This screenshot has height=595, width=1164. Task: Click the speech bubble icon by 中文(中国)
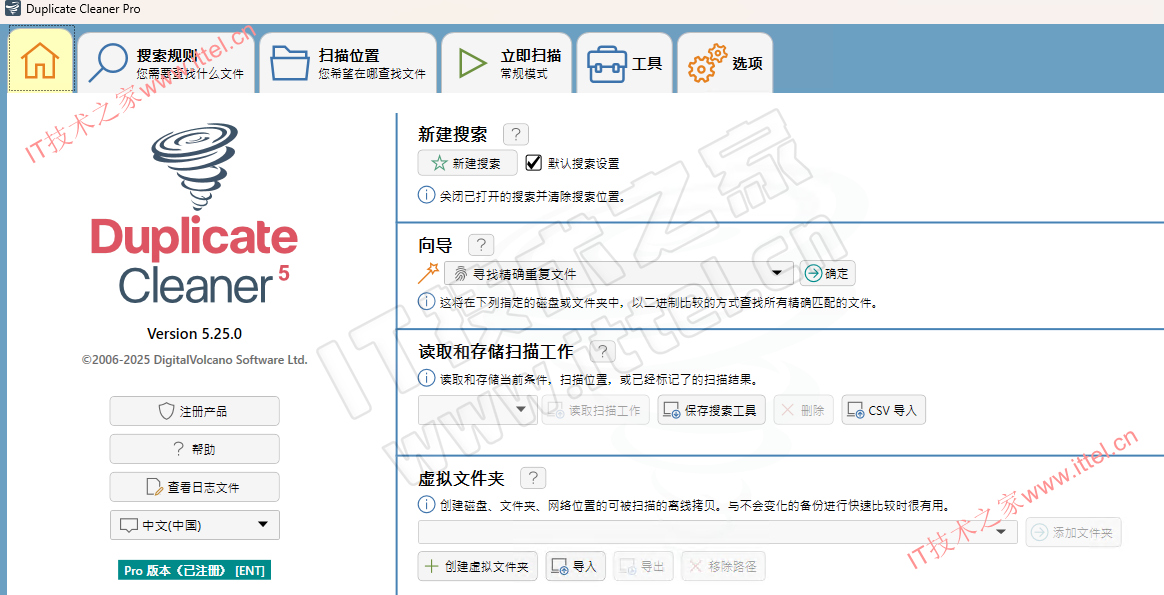pos(128,526)
